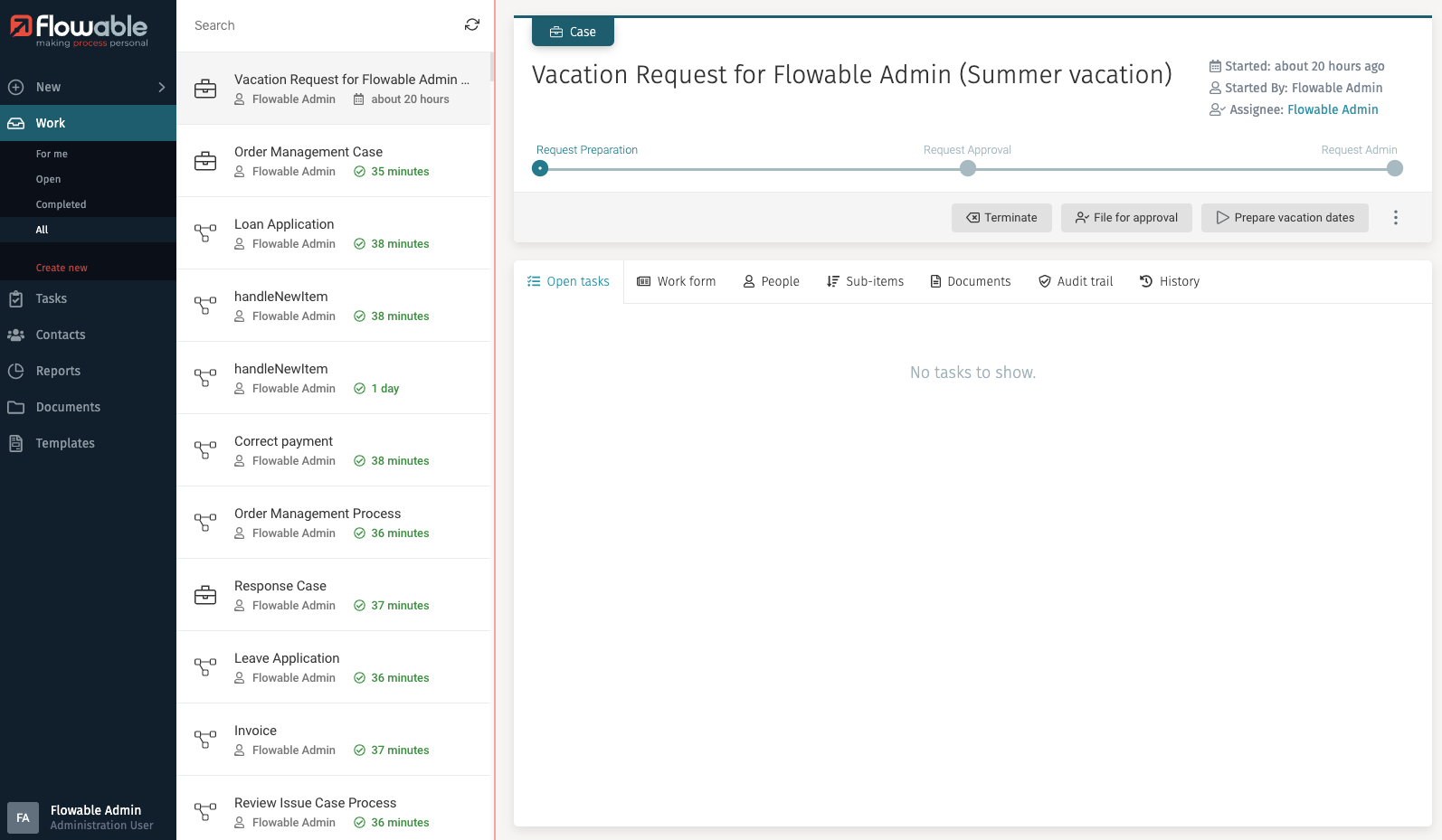Open the more actions kebab menu
The height and width of the screenshot is (840, 1442).
tap(1396, 218)
